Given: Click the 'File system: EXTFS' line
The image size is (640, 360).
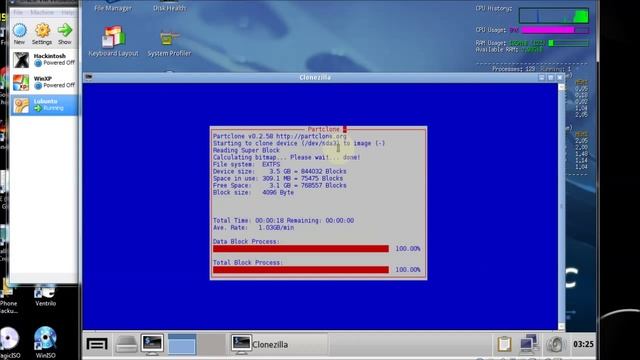Looking at the screenshot, I should tap(247, 164).
